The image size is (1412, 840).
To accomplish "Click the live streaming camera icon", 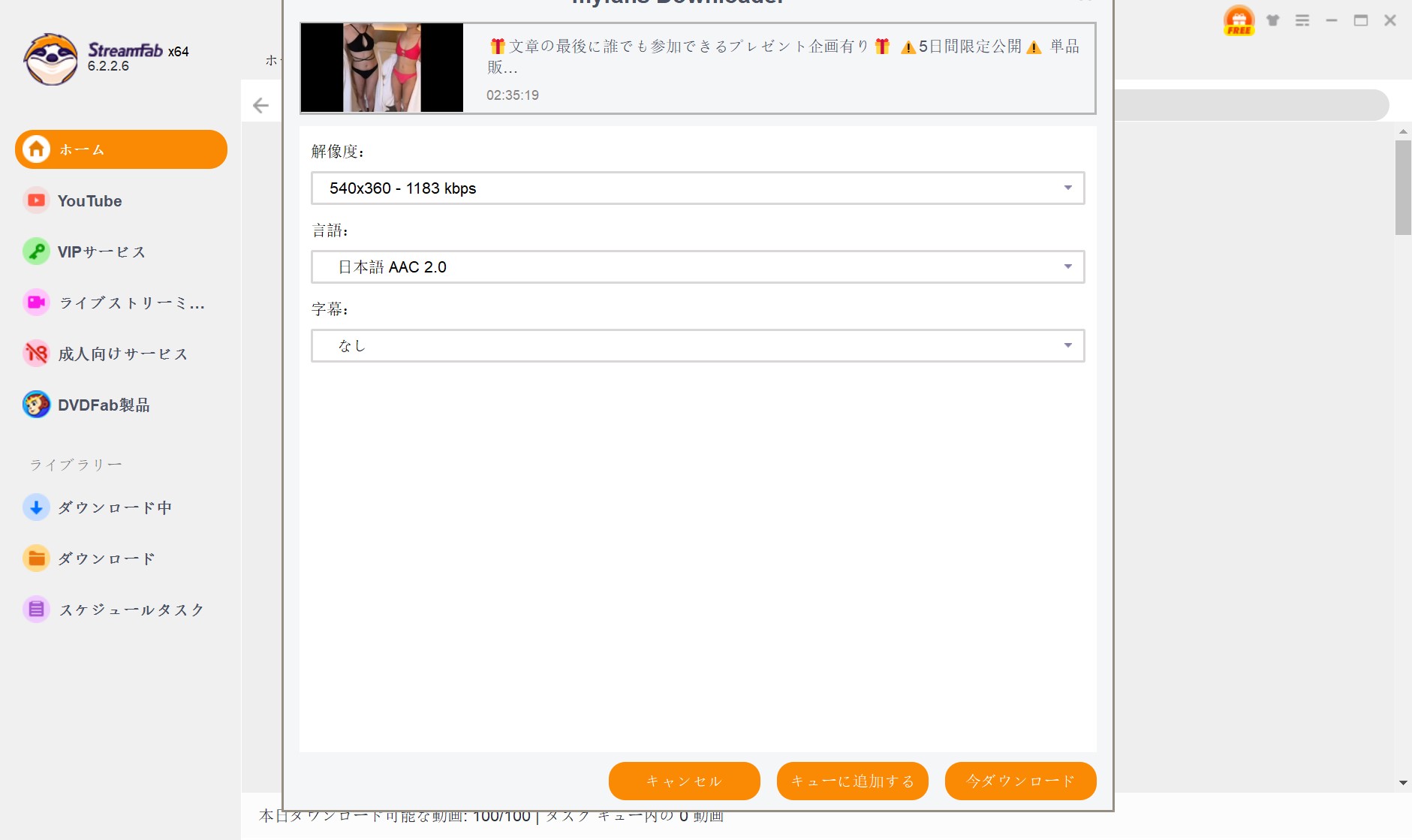I will tap(36, 303).
